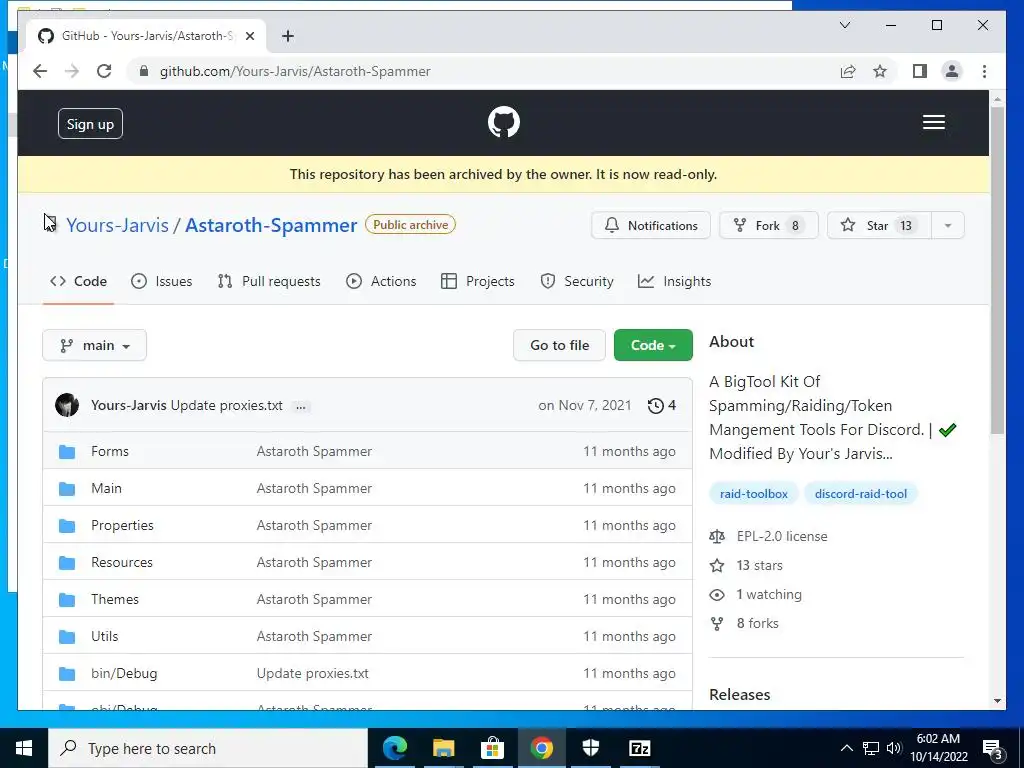
Task: Open the Forms folder
Action: (110, 451)
